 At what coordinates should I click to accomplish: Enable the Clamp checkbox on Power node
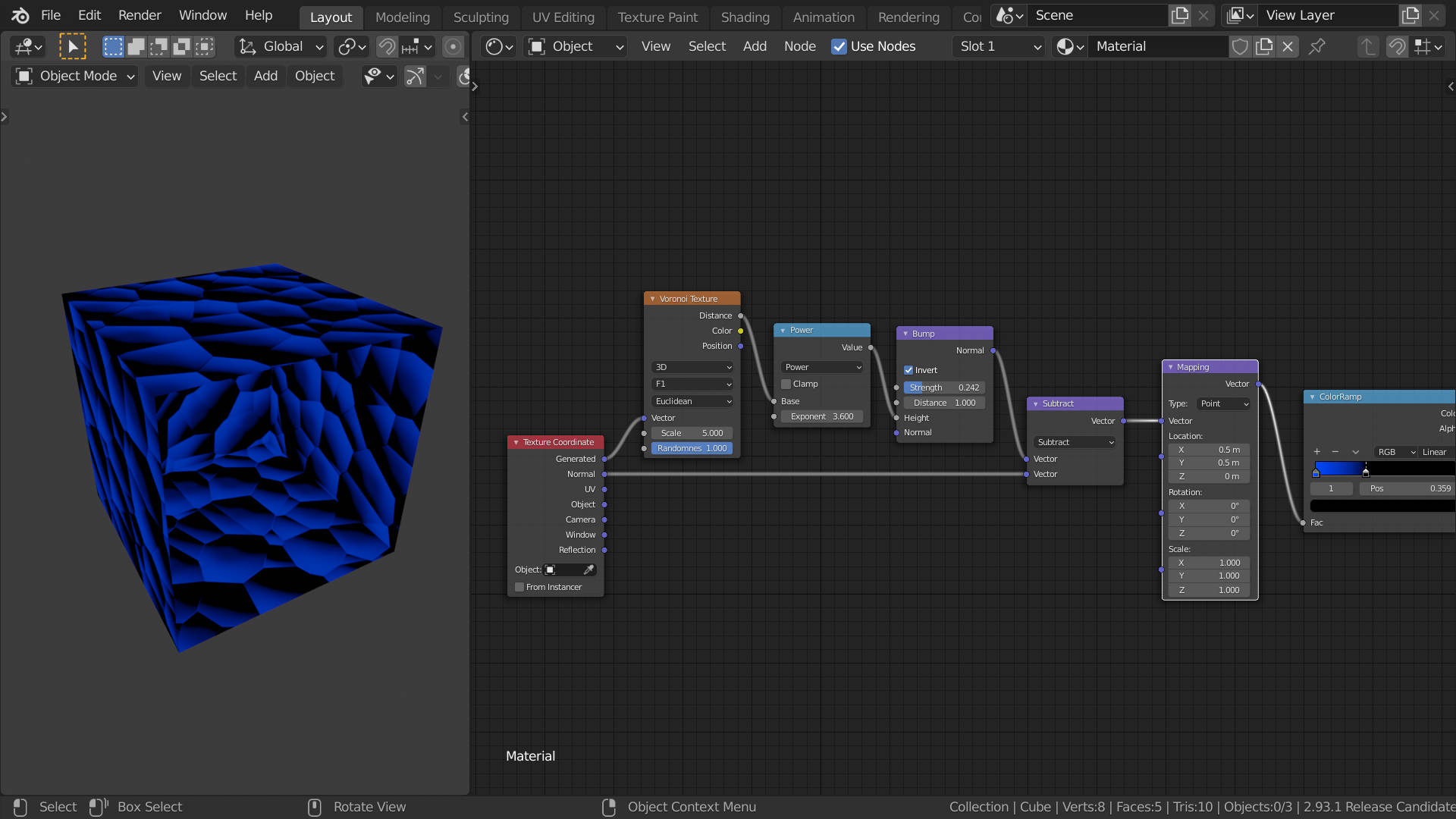point(786,384)
